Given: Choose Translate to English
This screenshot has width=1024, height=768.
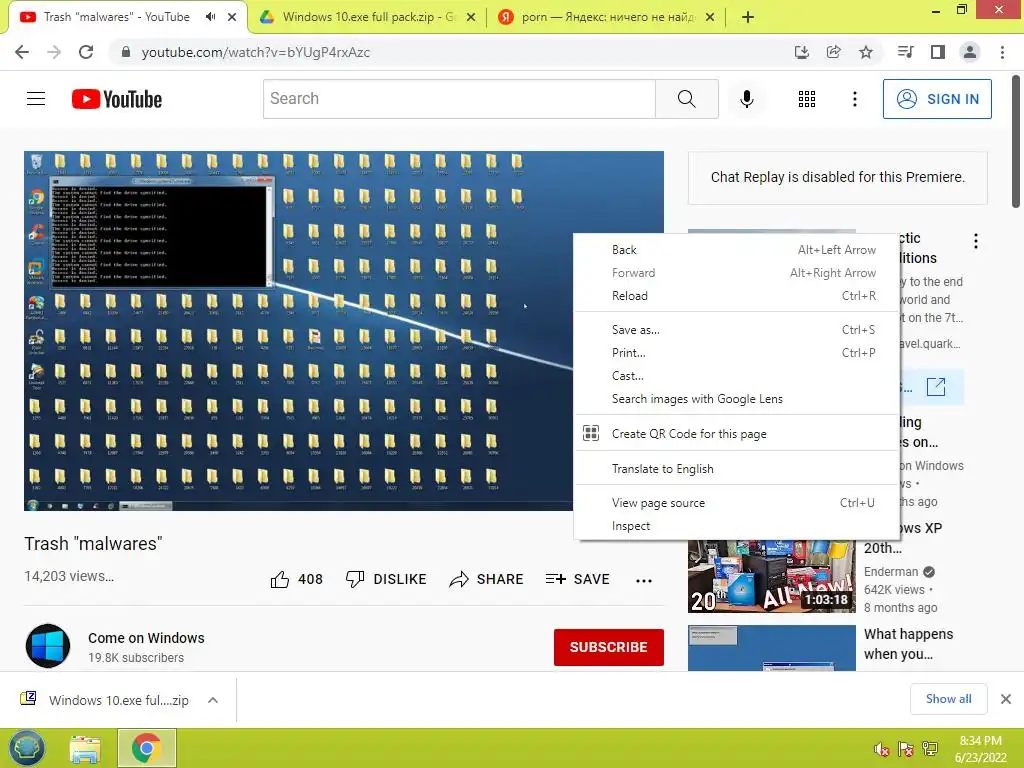Looking at the screenshot, I should 737,469.
